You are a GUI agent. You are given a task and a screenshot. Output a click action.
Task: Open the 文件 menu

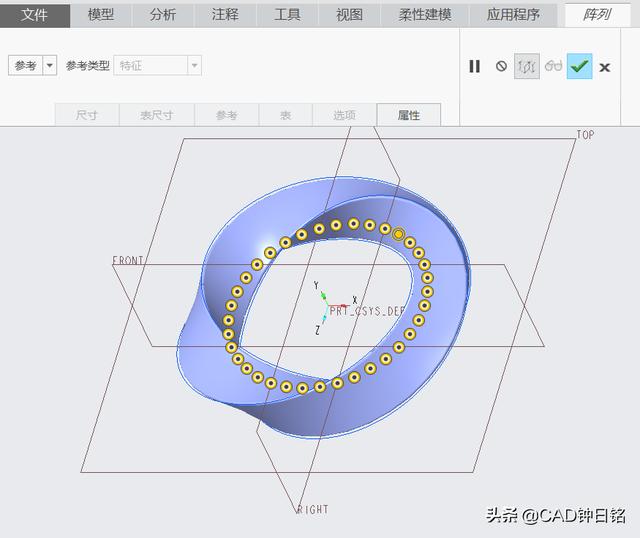coord(35,15)
